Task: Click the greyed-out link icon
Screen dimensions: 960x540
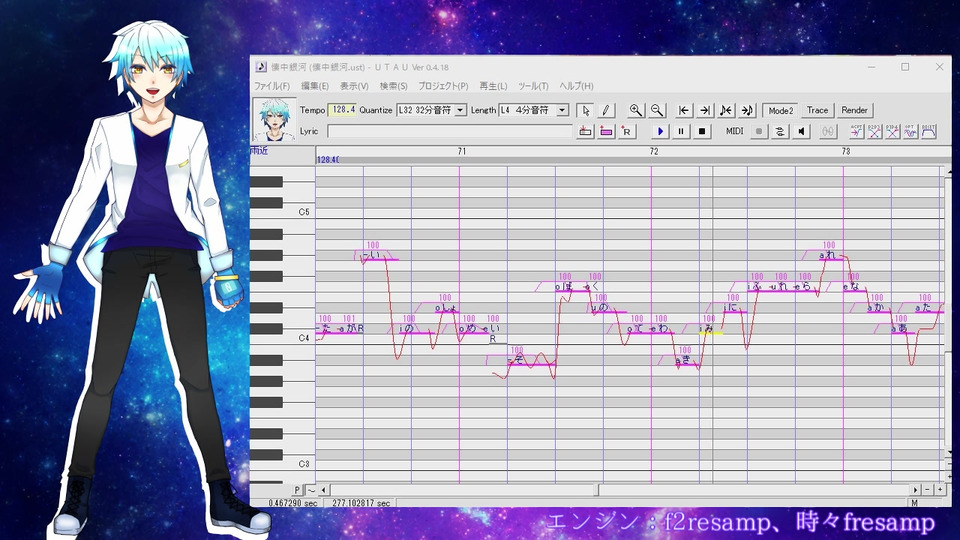Action: (x=828, y=131)
